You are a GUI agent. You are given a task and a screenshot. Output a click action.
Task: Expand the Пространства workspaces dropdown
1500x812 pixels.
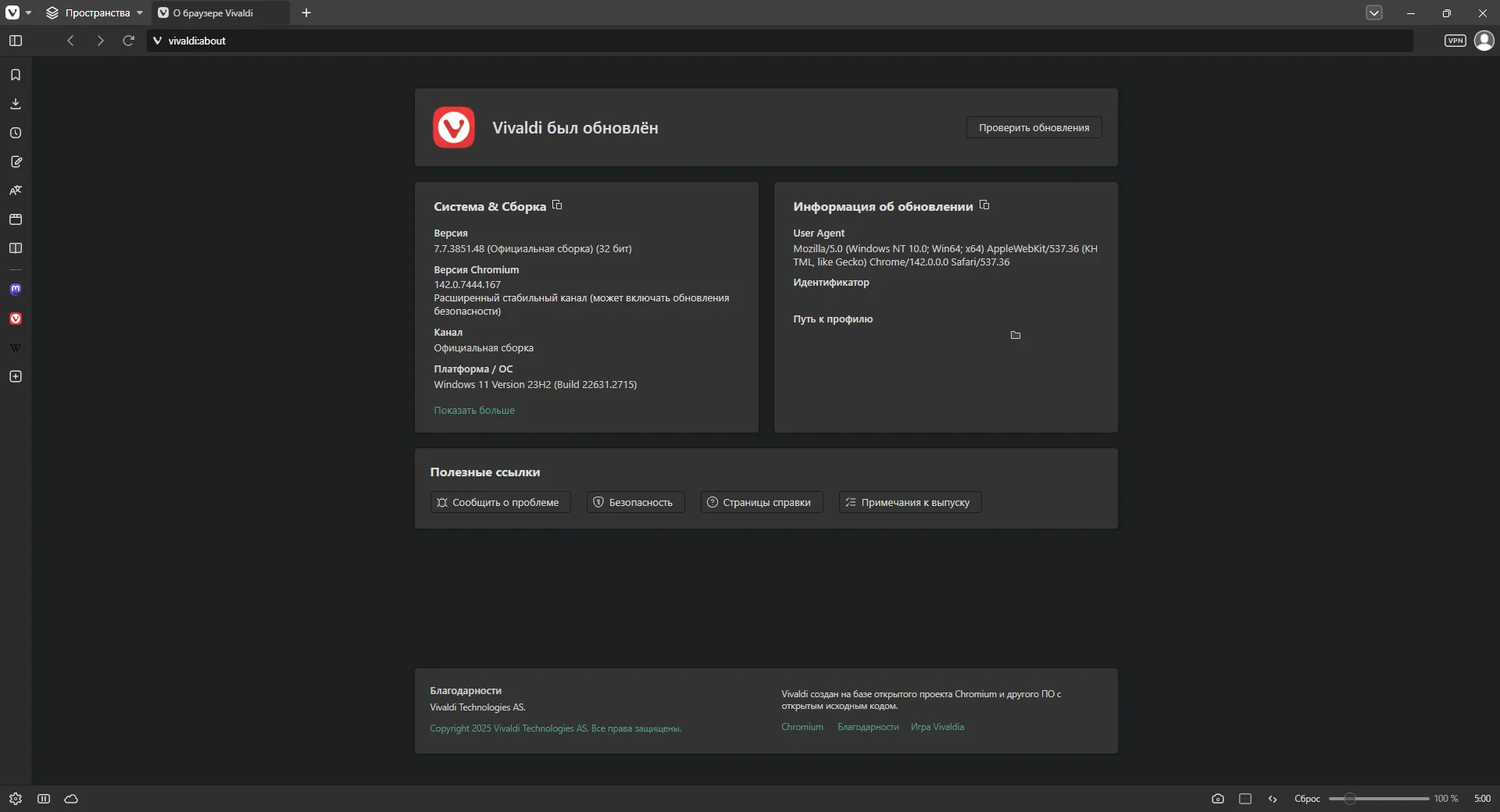pos(95,13)
